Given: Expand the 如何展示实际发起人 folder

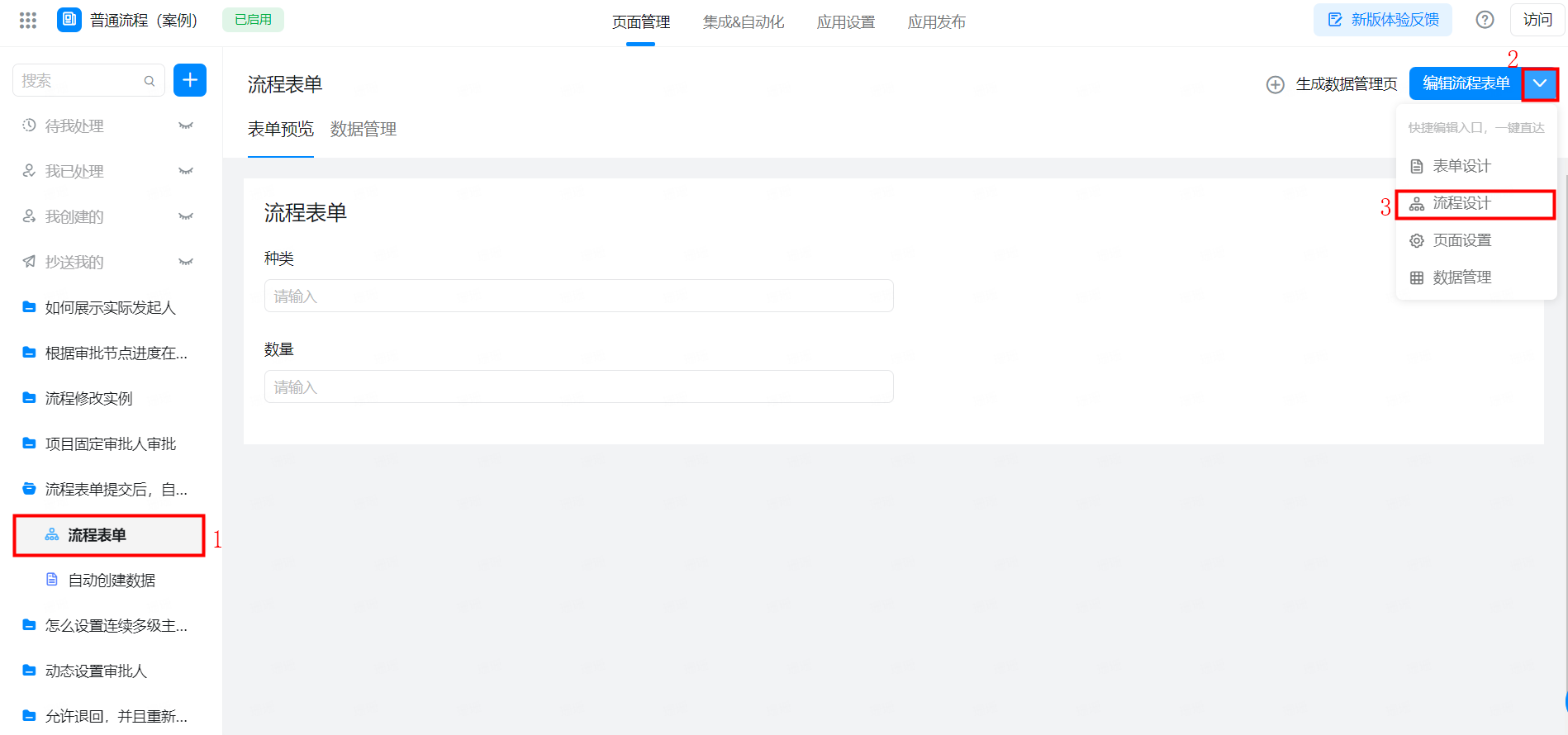Looking at the screenshot, I should point(109,307).
